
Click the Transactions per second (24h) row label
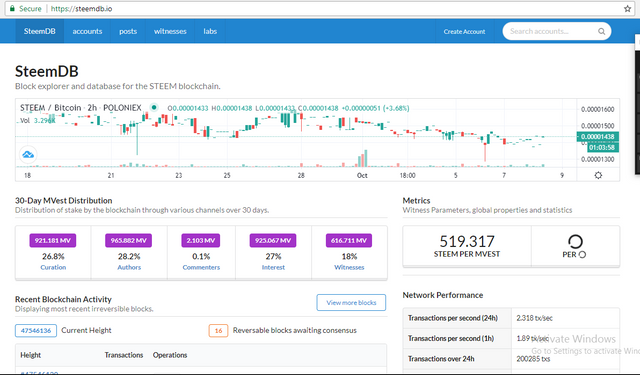453,318
